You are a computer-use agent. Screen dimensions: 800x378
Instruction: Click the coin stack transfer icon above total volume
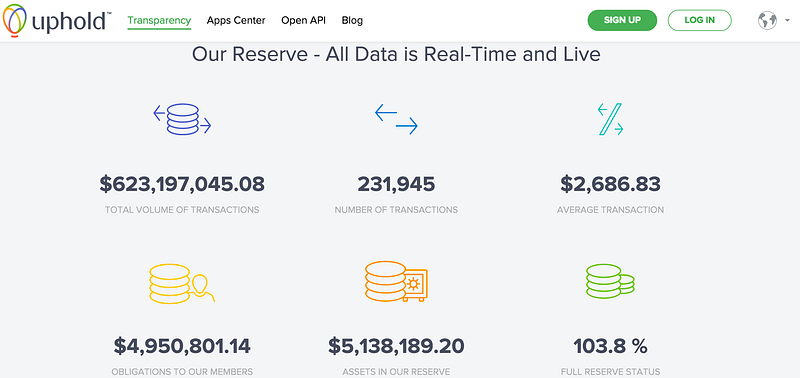182,119
